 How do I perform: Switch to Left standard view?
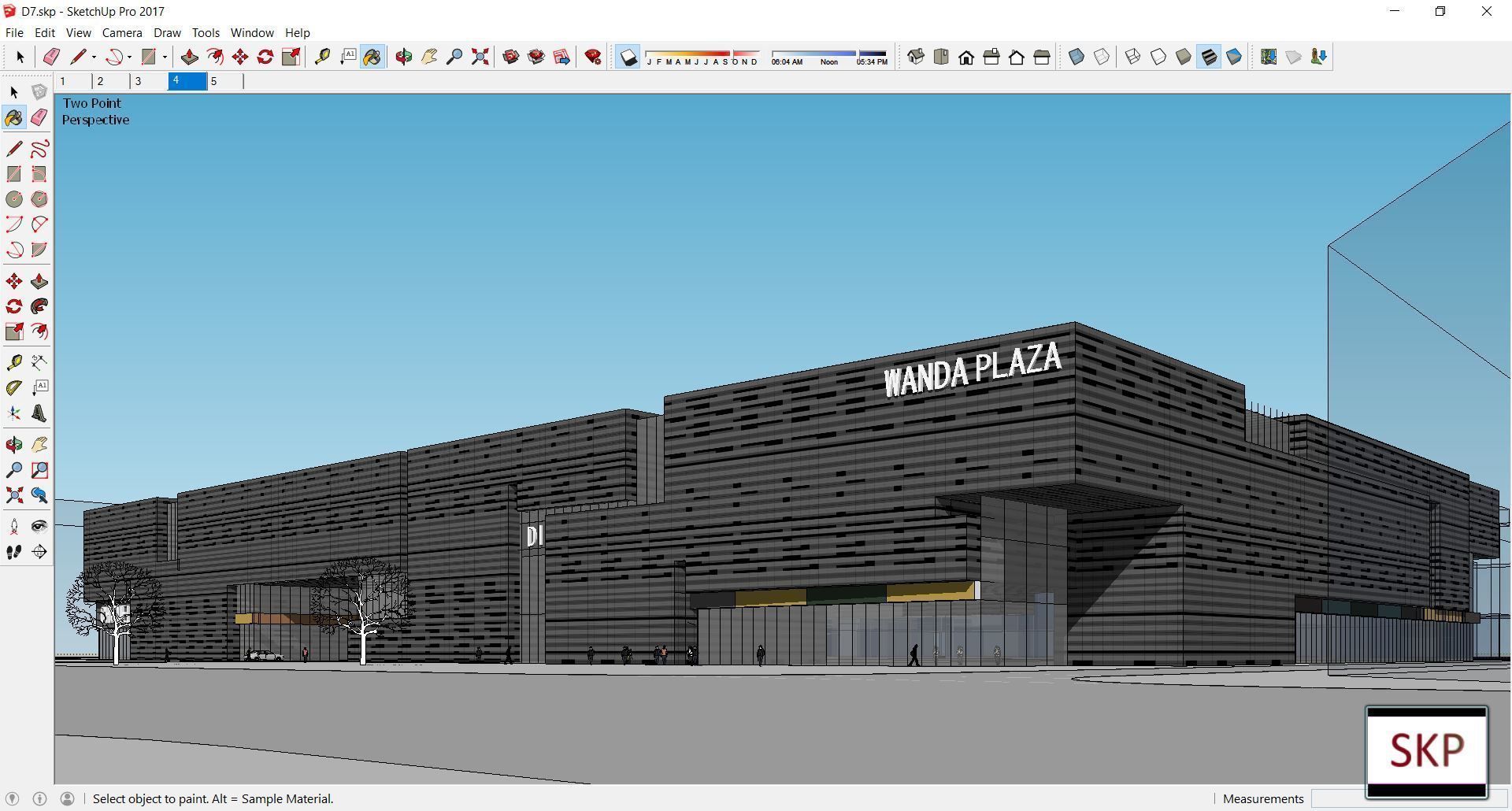coord(1042,57)
